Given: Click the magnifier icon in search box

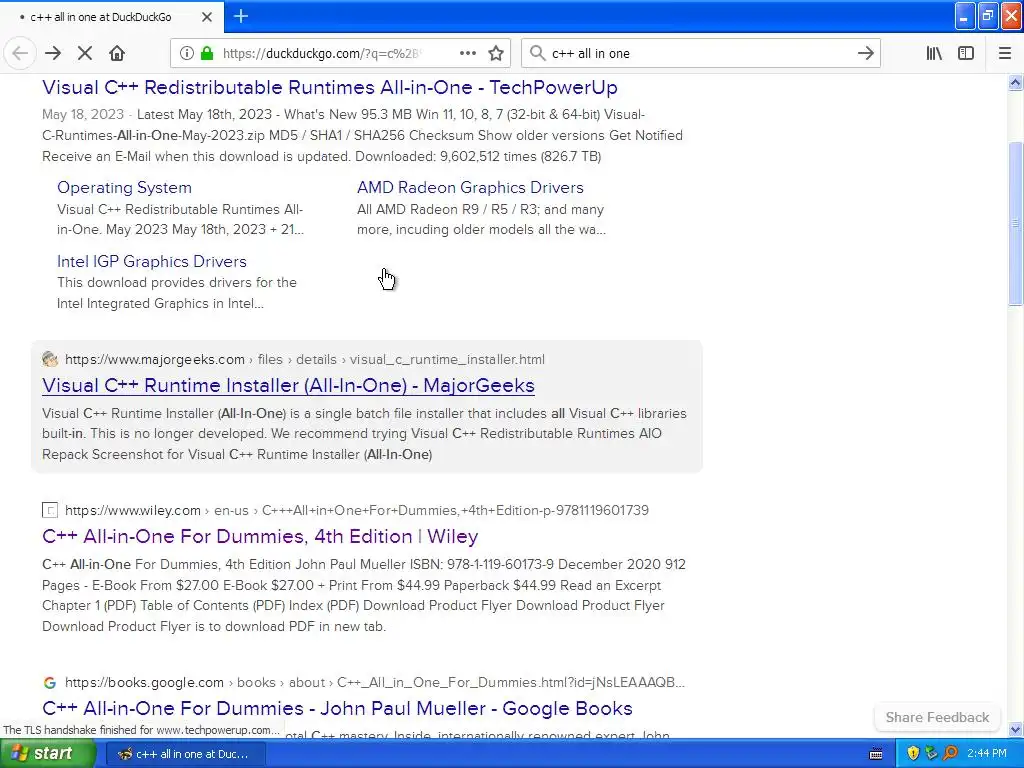Looking at the screenshot, I should tap(537, 54).
